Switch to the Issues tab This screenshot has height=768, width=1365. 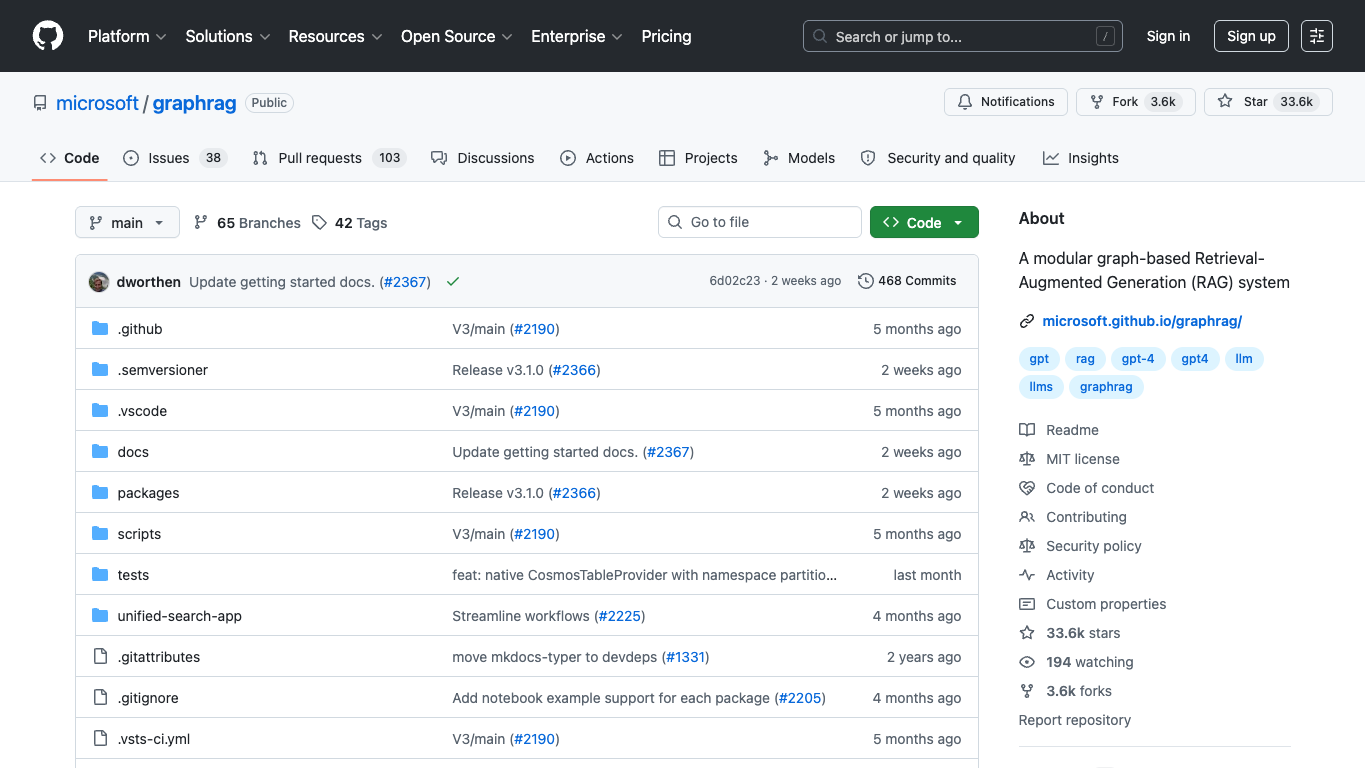(x=175, y=158)
